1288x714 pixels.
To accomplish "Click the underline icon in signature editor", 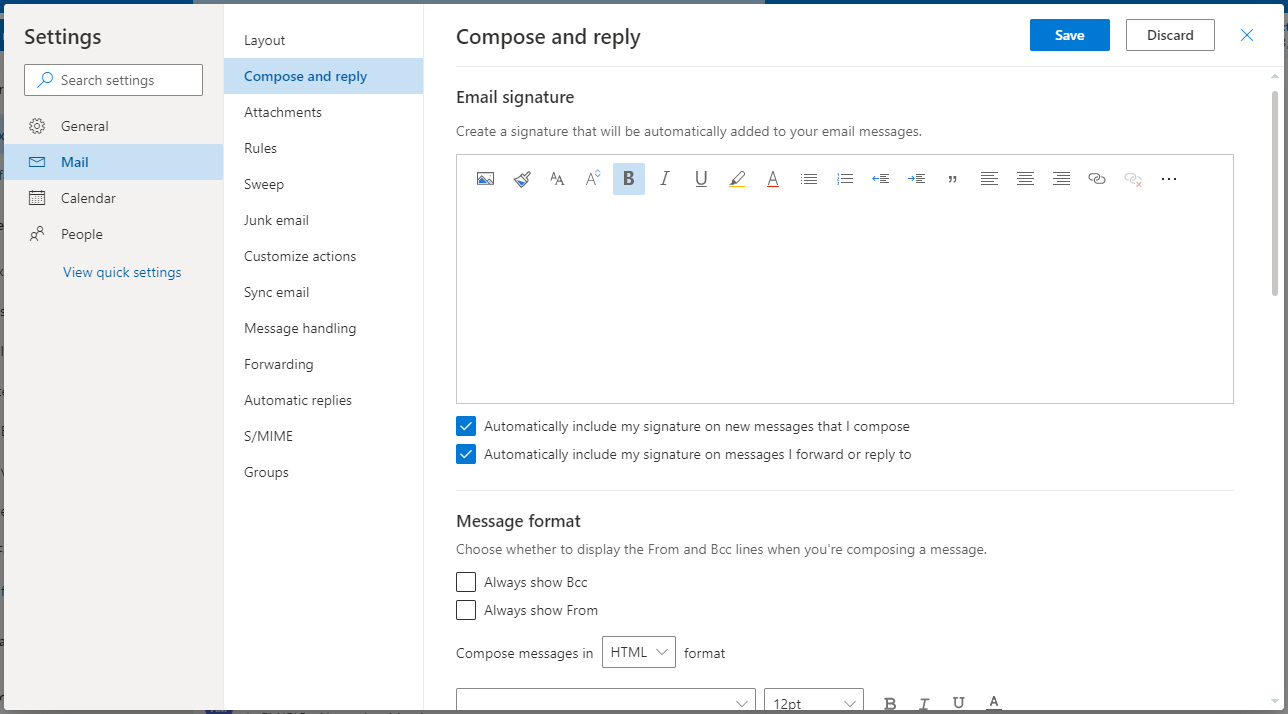I will click(701, 179).
